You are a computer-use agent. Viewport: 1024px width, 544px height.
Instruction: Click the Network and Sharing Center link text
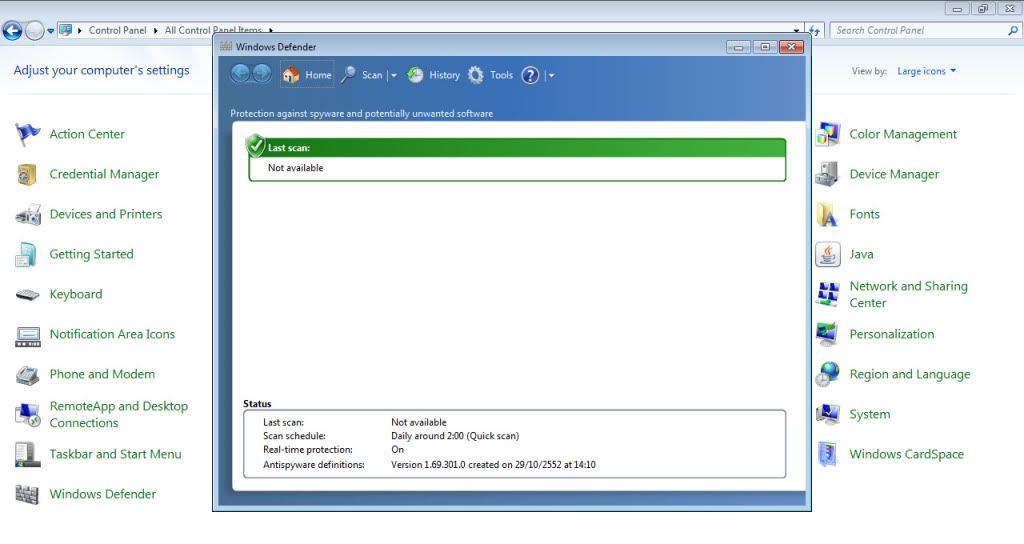pyautogui.click(x=908, y=295)
